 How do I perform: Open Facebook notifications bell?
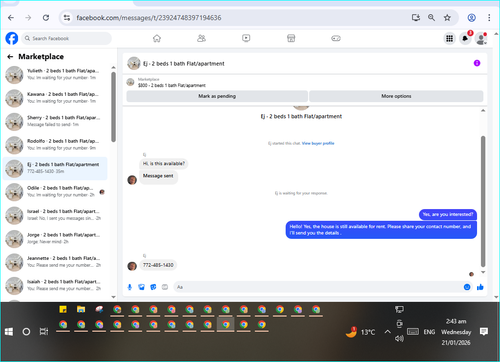(x=465, y=39)
